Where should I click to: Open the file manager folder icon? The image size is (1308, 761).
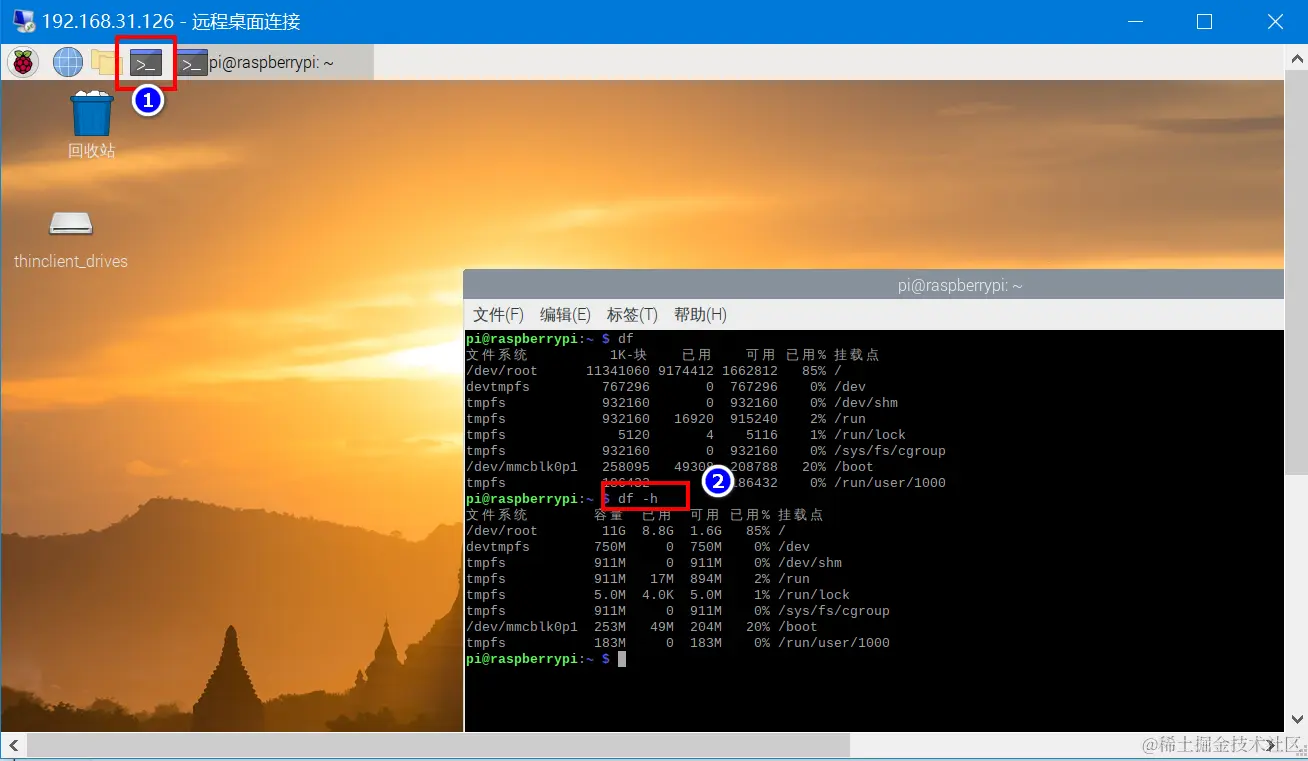point(105,63)
